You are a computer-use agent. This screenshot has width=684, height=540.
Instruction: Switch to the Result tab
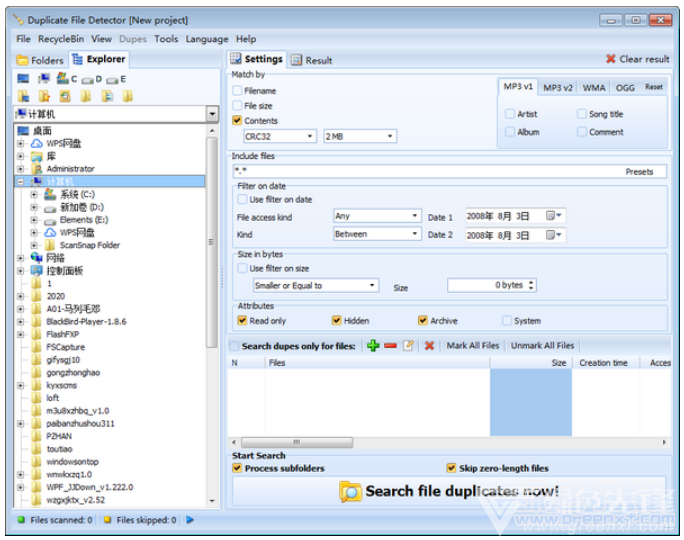click(x=312, y=60)
